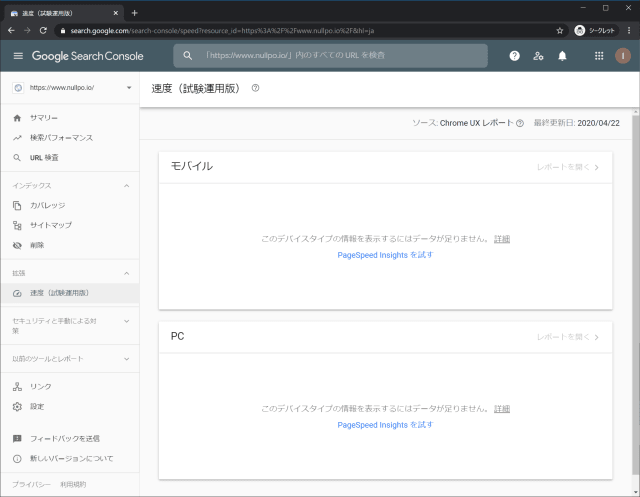Viewport: 640px width, 497px height.
Task: Click レポートを開く for PC
Action: [x=568, y=337]
